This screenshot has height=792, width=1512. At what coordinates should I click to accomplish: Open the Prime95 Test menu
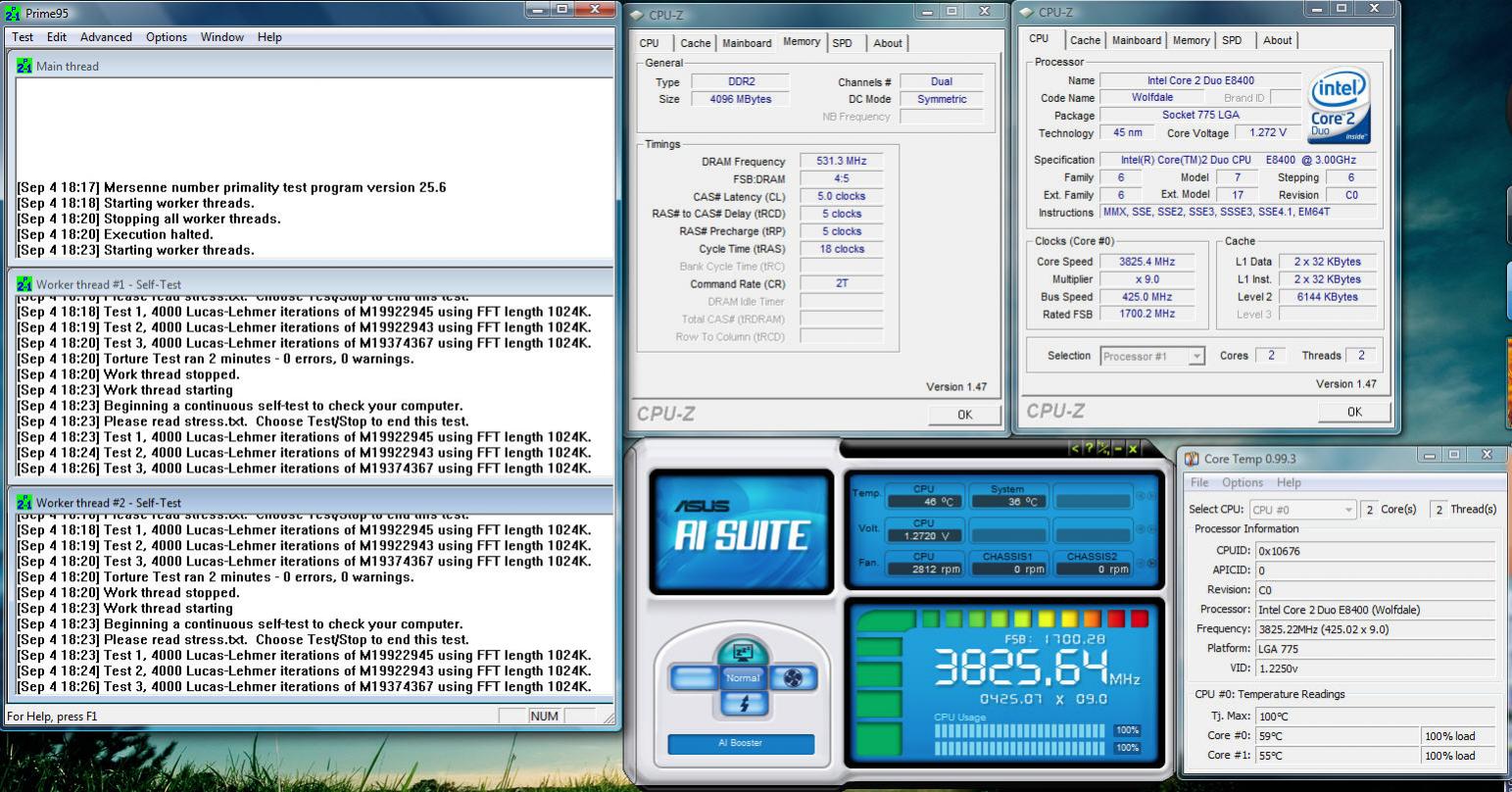(x=23, y=37)
